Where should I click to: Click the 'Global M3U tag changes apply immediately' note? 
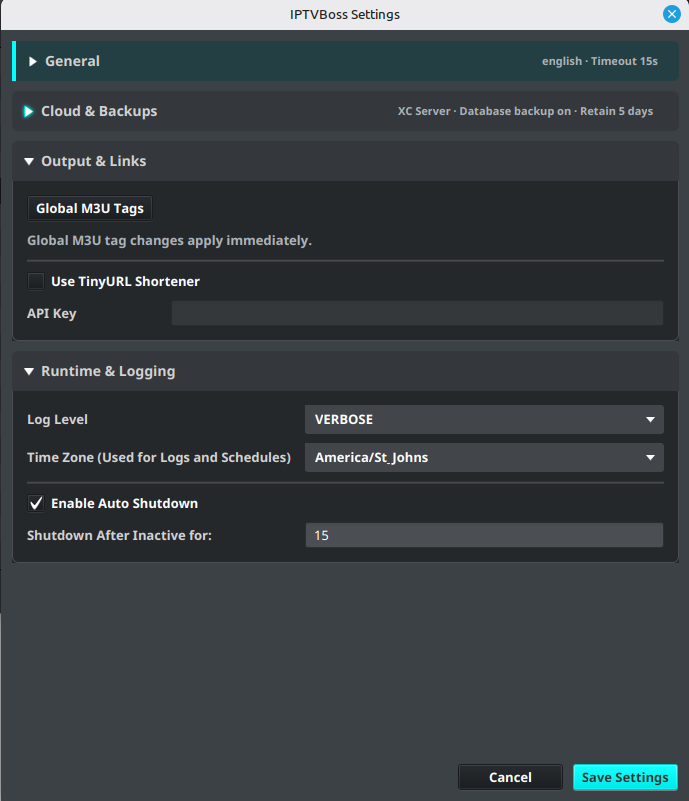coord(170,241)
